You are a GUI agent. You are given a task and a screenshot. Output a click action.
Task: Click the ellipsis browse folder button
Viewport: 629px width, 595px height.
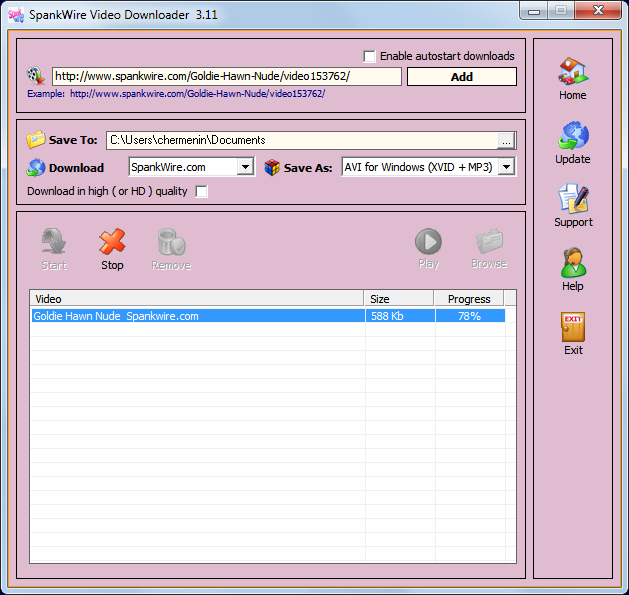pos(506,141)
